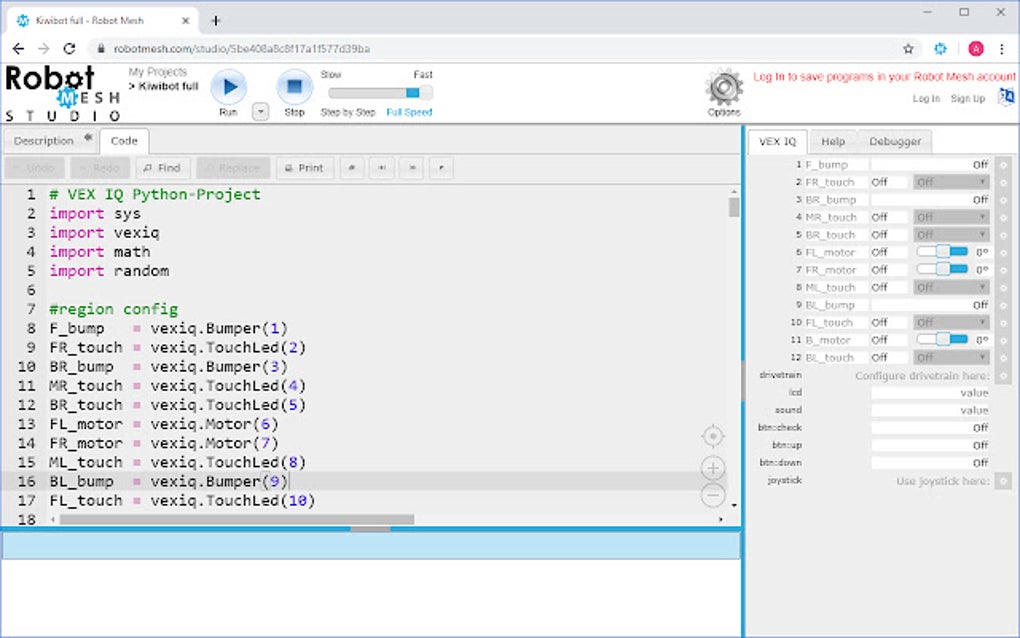Open the Run button dropdown arrow
The image size is (1020, 638).
point(260,110)
